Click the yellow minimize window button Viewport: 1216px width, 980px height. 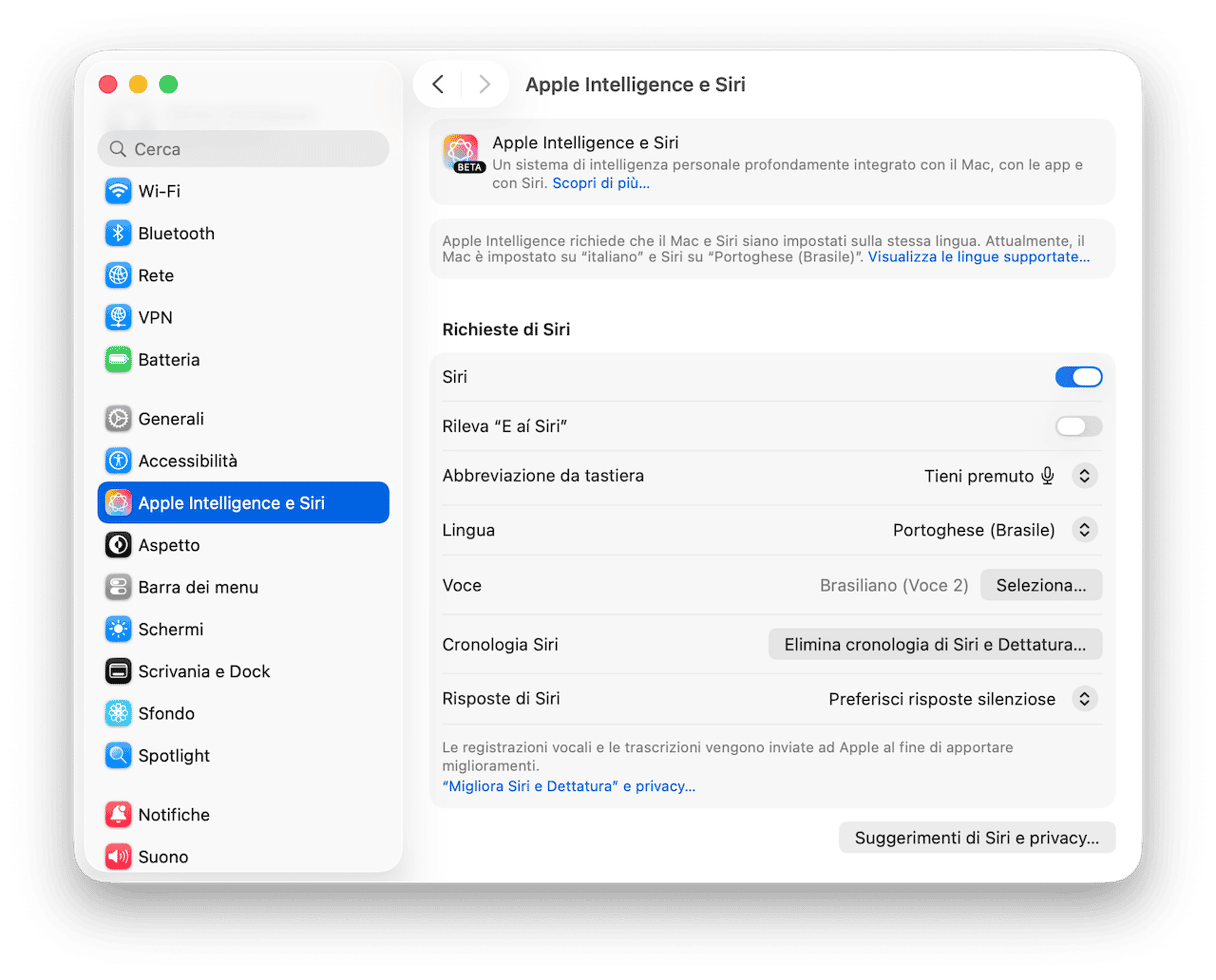click(138, 85)
